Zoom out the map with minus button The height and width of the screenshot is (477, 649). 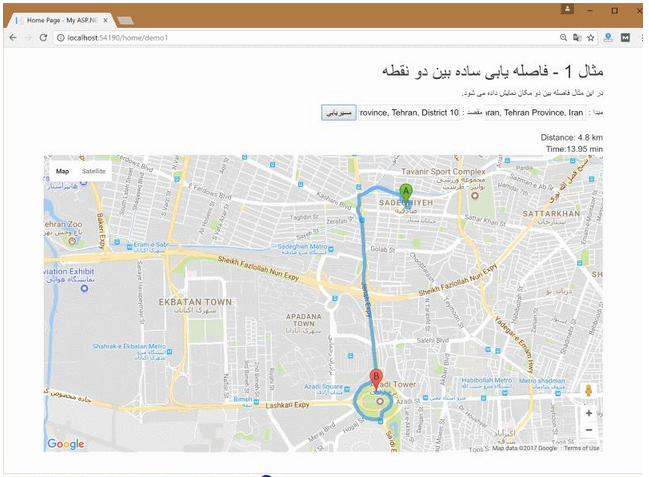[x=589, y=430]
